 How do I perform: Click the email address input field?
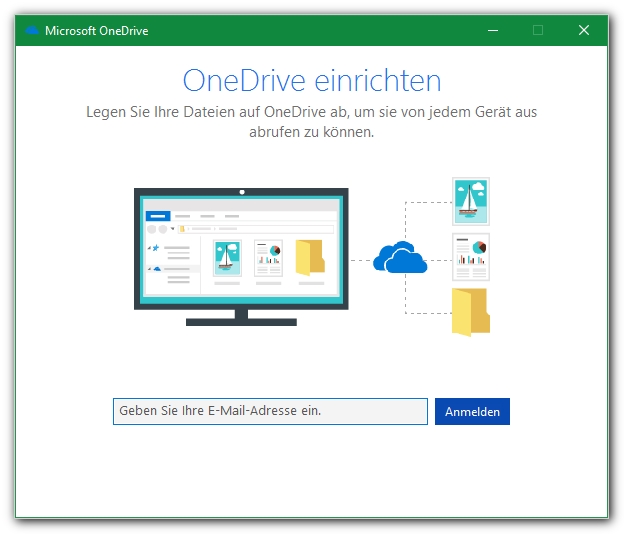pos(270,411)
